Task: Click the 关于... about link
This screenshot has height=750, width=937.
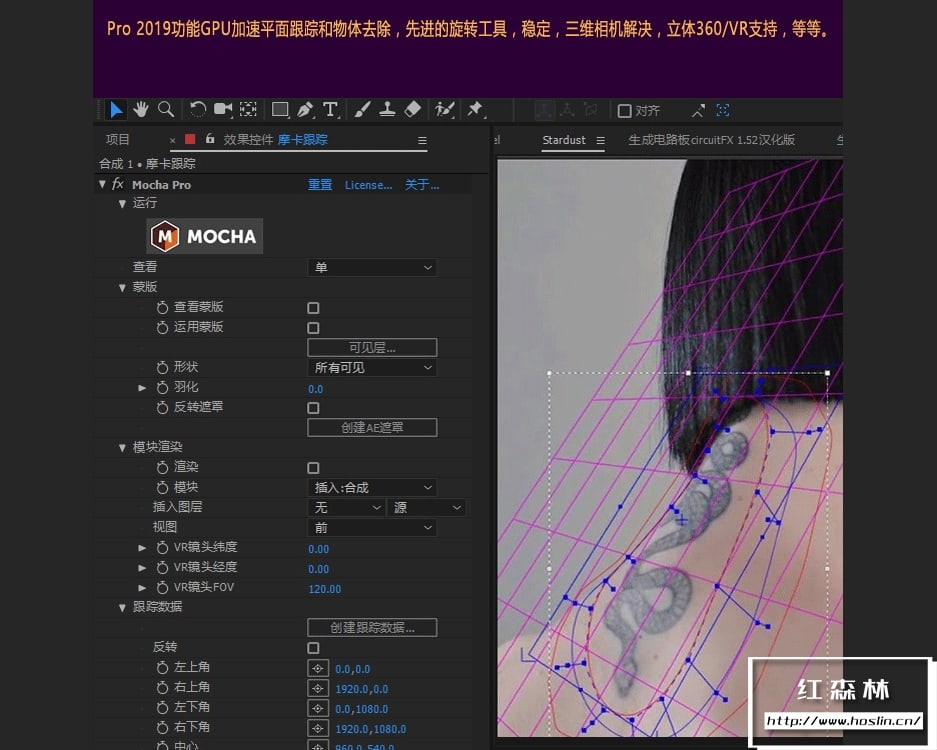Action: (x=421, y=185)
